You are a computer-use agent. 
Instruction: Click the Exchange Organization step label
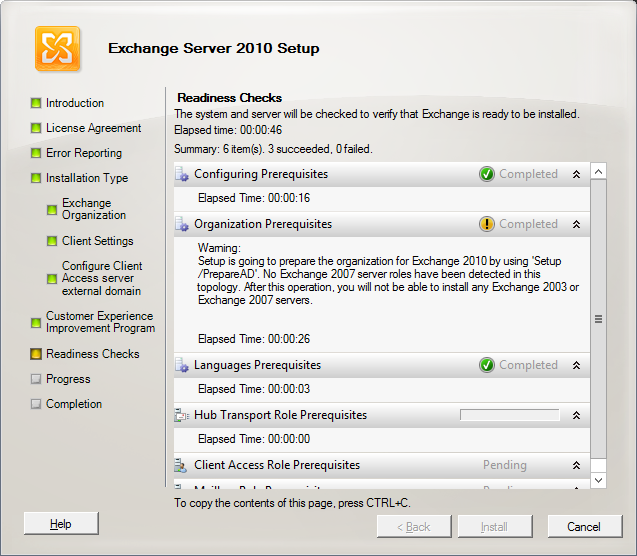(94, 209)
